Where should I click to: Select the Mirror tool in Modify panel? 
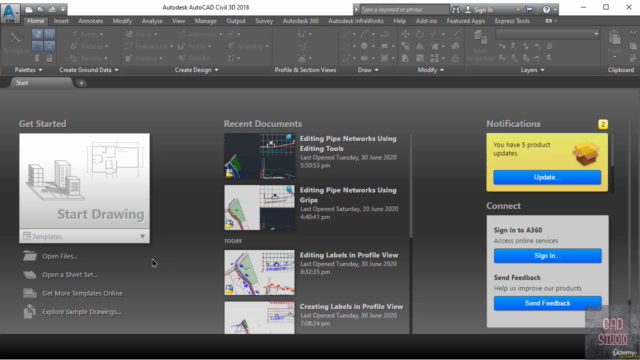[x=420, y=46]
